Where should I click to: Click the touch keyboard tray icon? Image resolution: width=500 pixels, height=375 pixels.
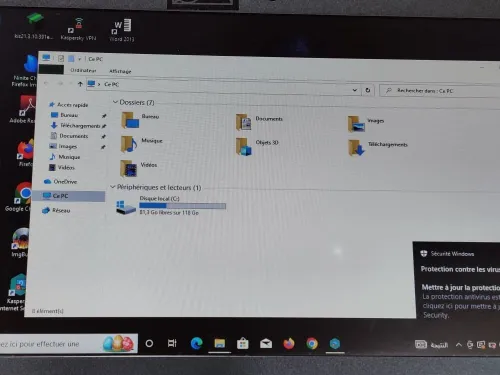pyautogui.click(x=421, y=344)
